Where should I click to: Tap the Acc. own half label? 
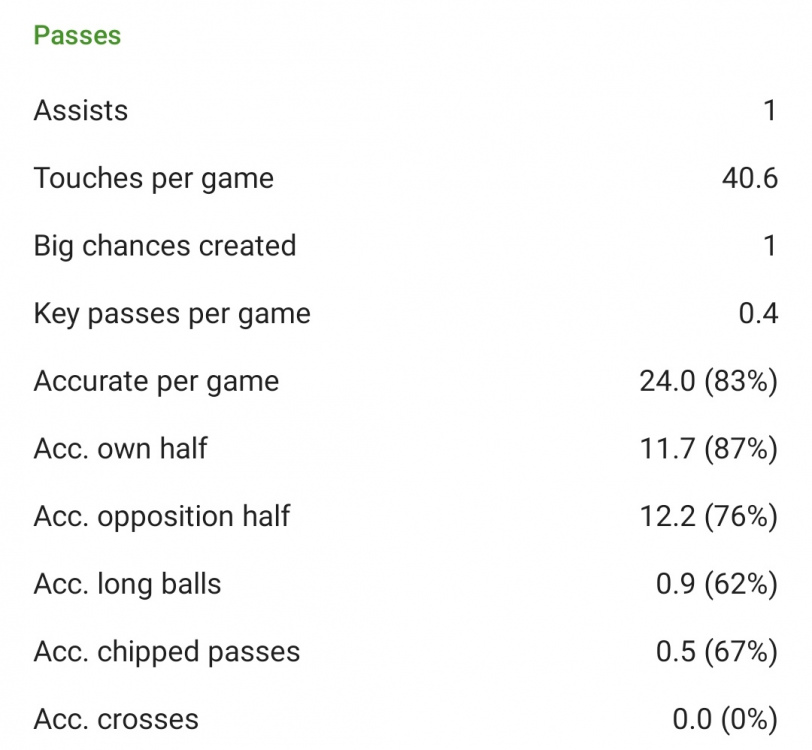120,449
